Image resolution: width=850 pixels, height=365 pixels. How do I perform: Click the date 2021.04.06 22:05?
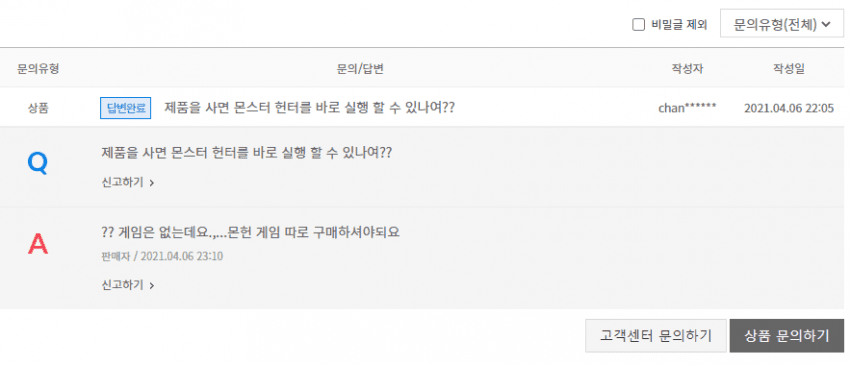(x=789, y=108)
